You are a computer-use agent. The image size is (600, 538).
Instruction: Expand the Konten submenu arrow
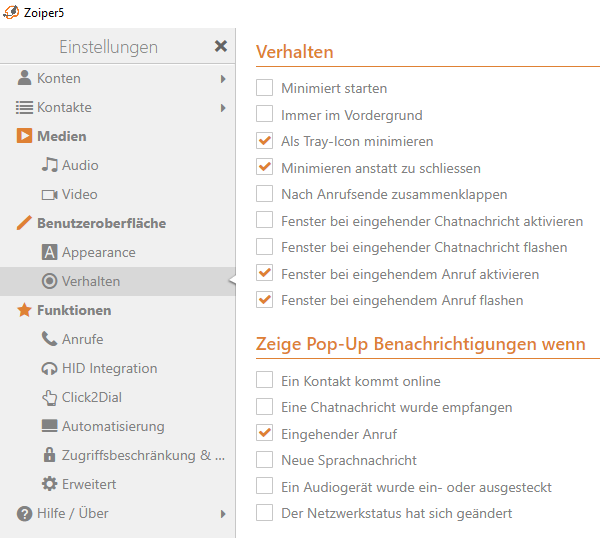(222, 79)
